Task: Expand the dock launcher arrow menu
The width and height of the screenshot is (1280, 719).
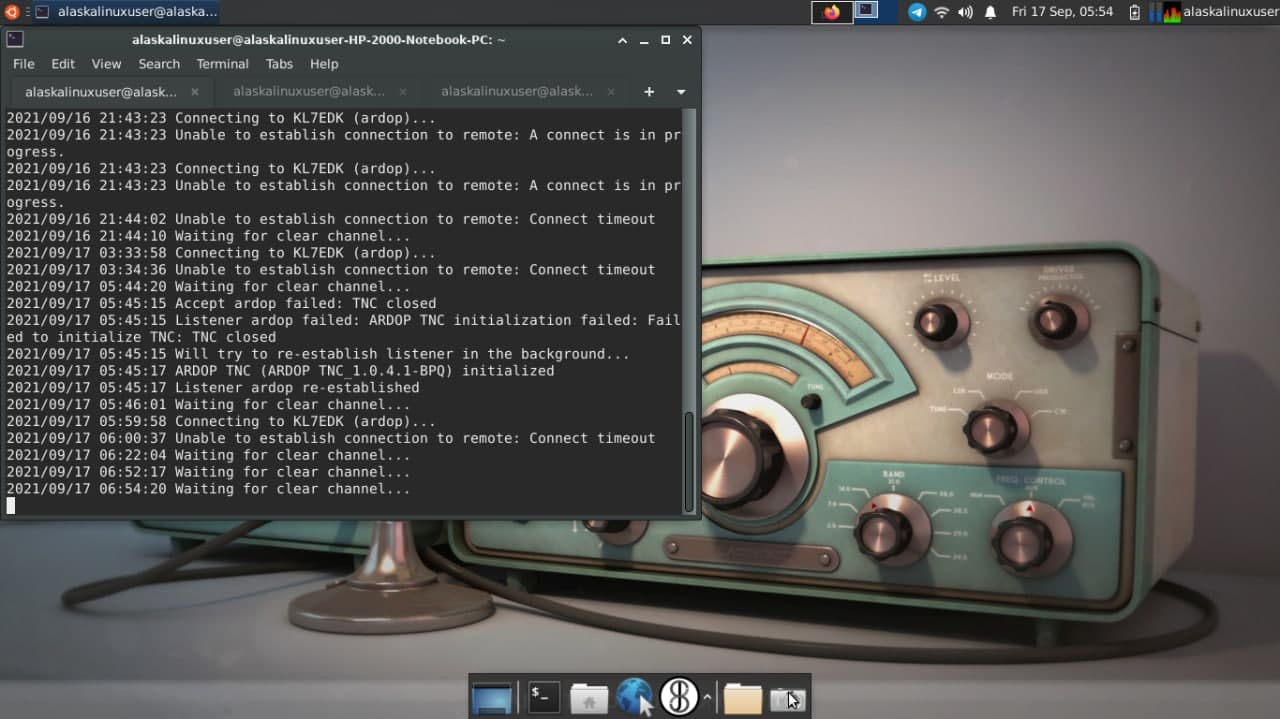Action: (x=708, y=697)
